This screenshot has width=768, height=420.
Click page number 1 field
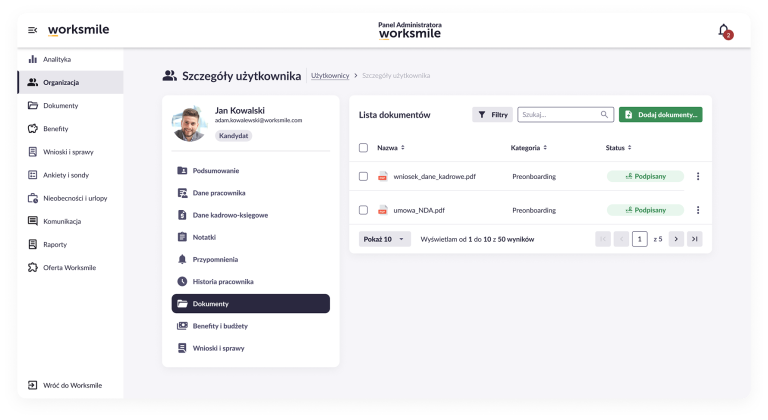pos(639,239)
